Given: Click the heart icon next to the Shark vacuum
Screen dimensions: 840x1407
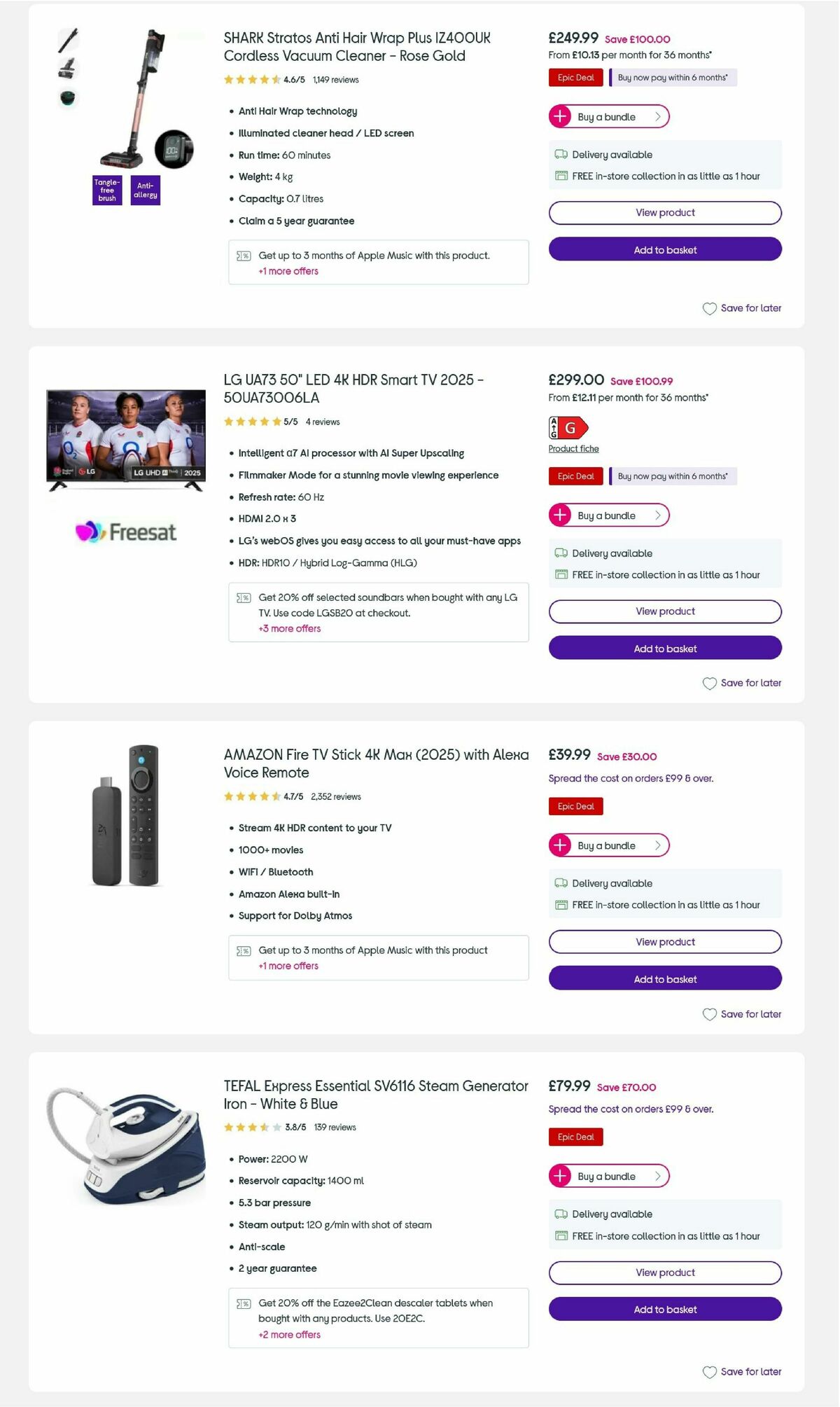Looking at the screenshot, I should click(709, 308).
